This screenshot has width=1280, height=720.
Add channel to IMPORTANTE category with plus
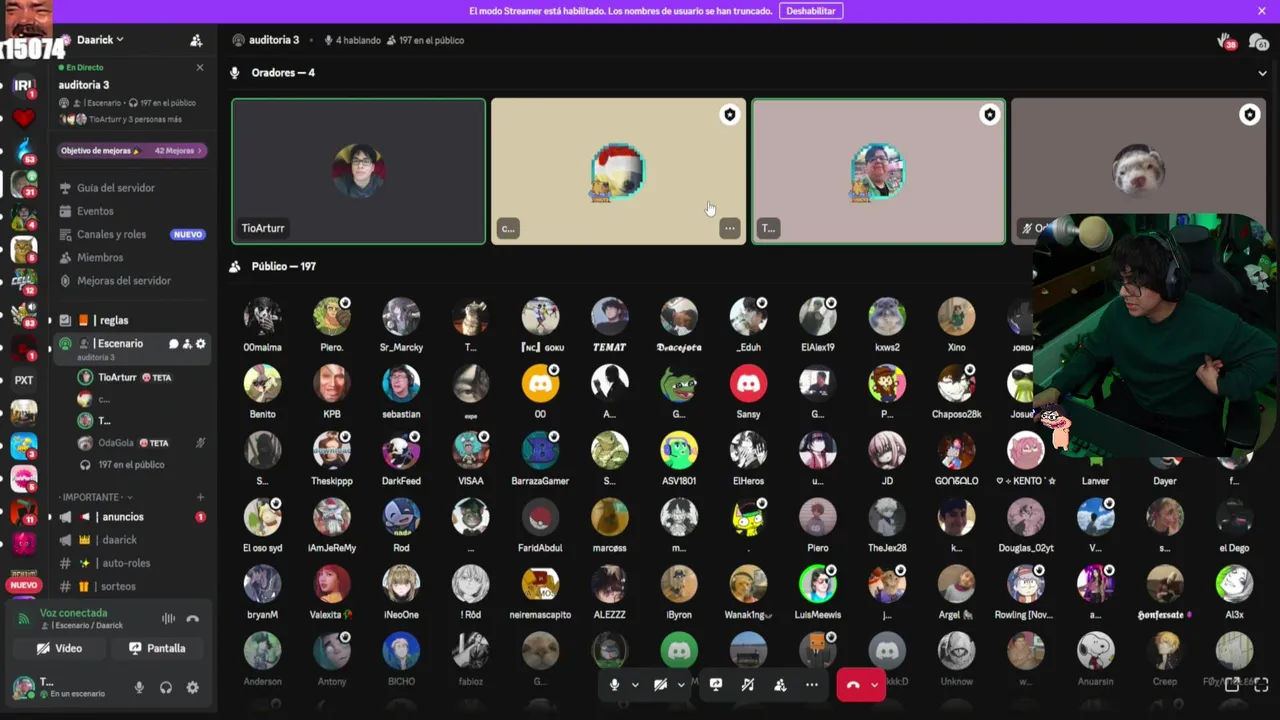[200, 497]
